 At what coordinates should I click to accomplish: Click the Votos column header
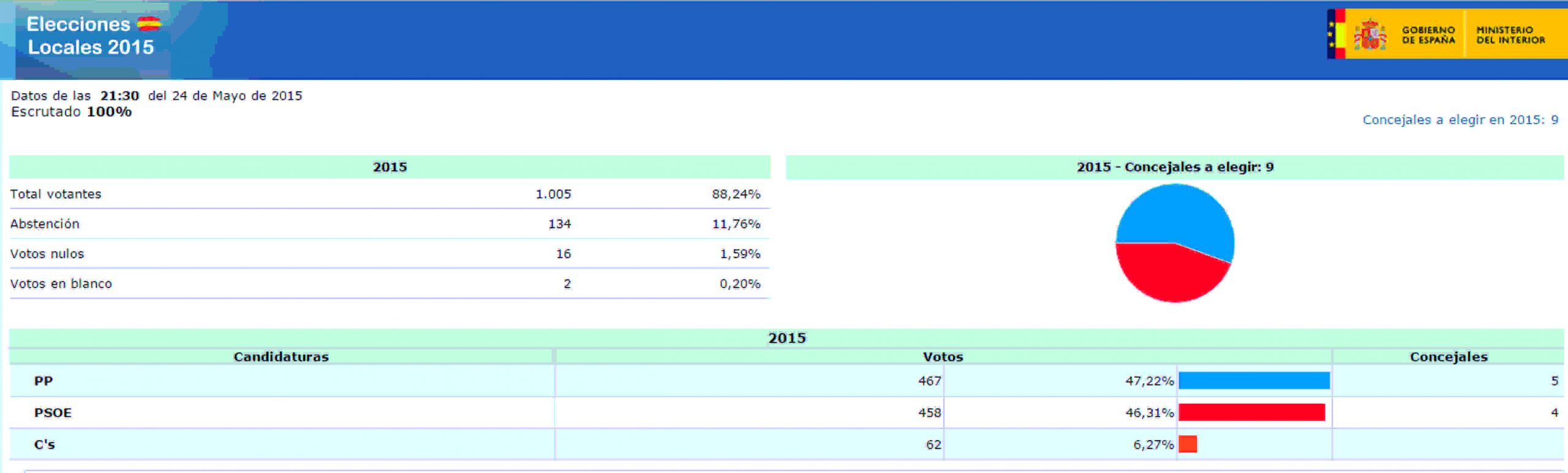943,357
